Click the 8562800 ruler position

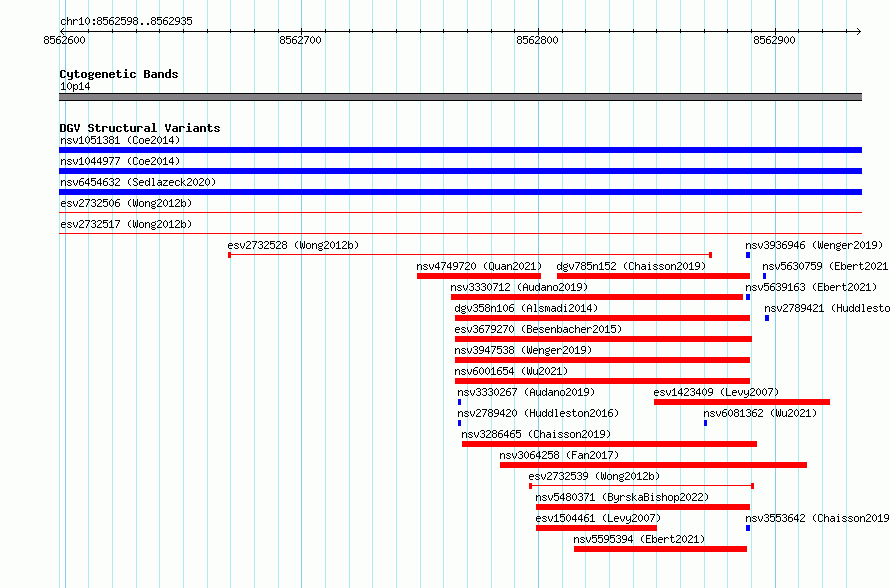[538, 40]
